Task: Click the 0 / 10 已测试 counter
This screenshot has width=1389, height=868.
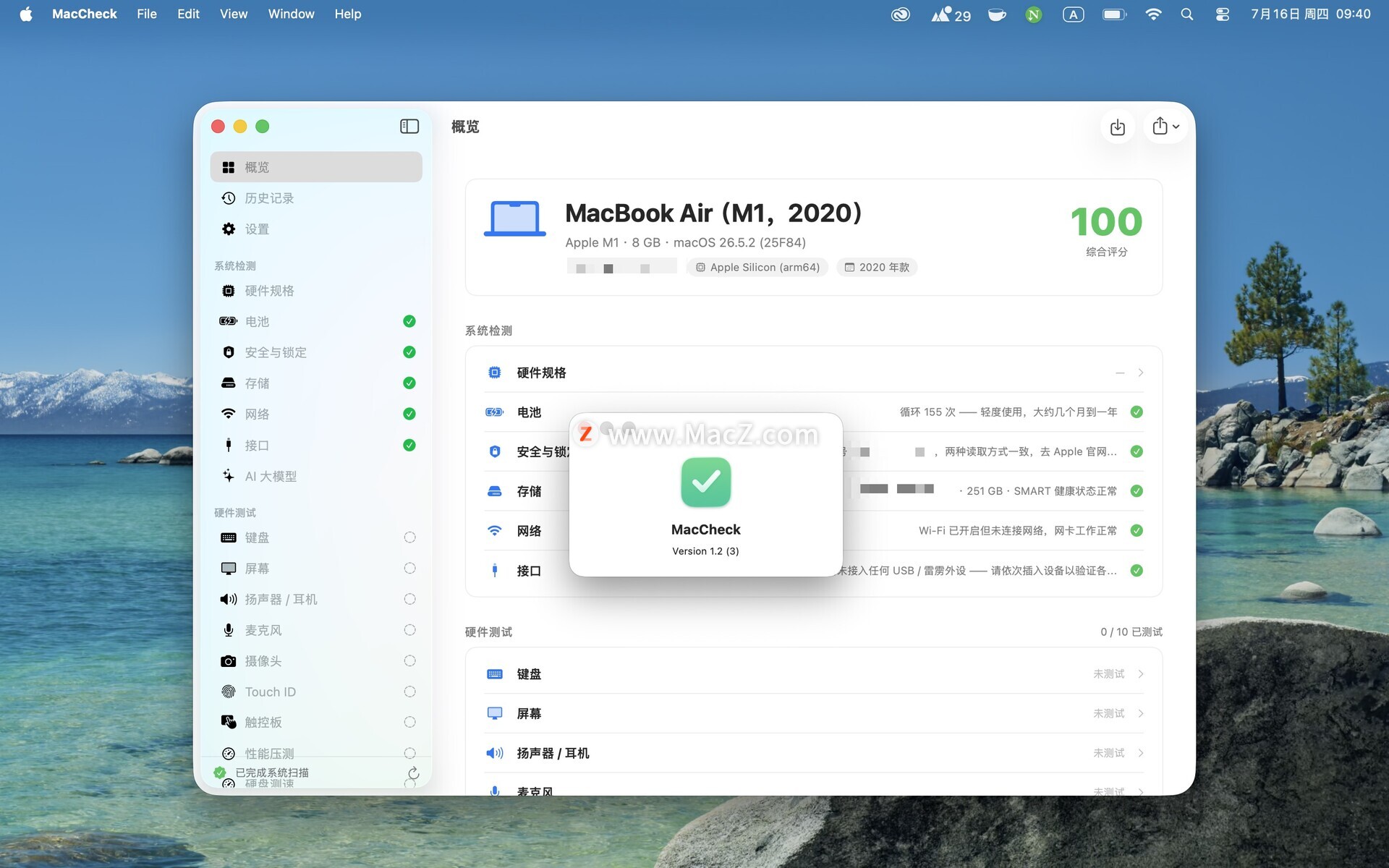Action: (1131, 632)
